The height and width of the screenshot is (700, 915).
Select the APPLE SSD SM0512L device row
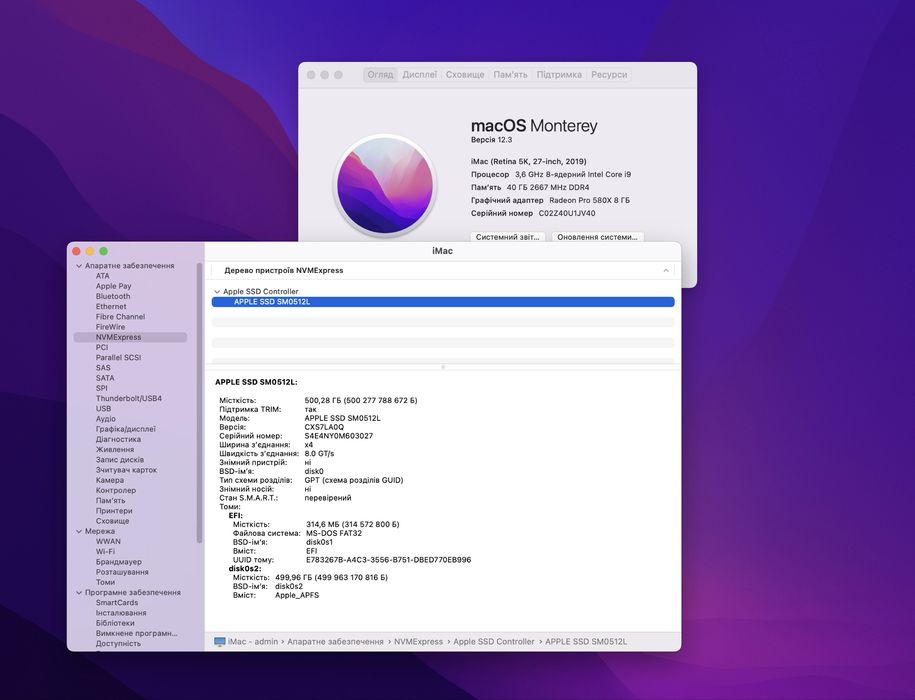[x=443, y=302]
